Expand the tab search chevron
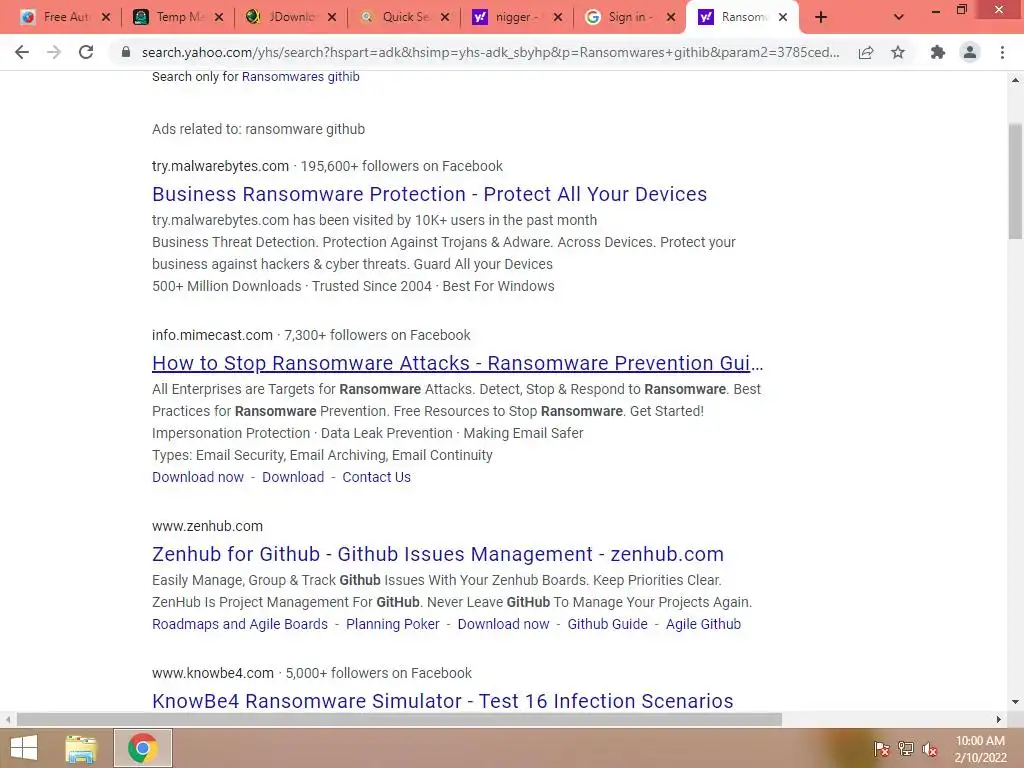 899,18
